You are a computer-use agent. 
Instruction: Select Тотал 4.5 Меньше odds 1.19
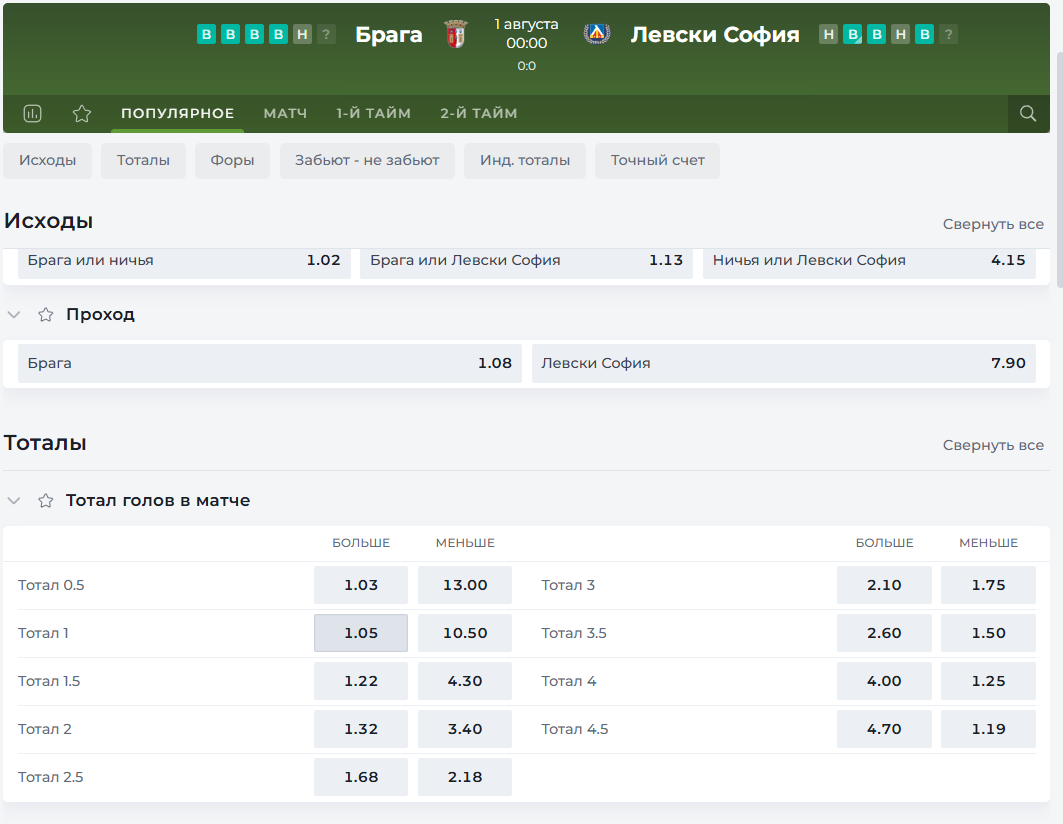988,729
